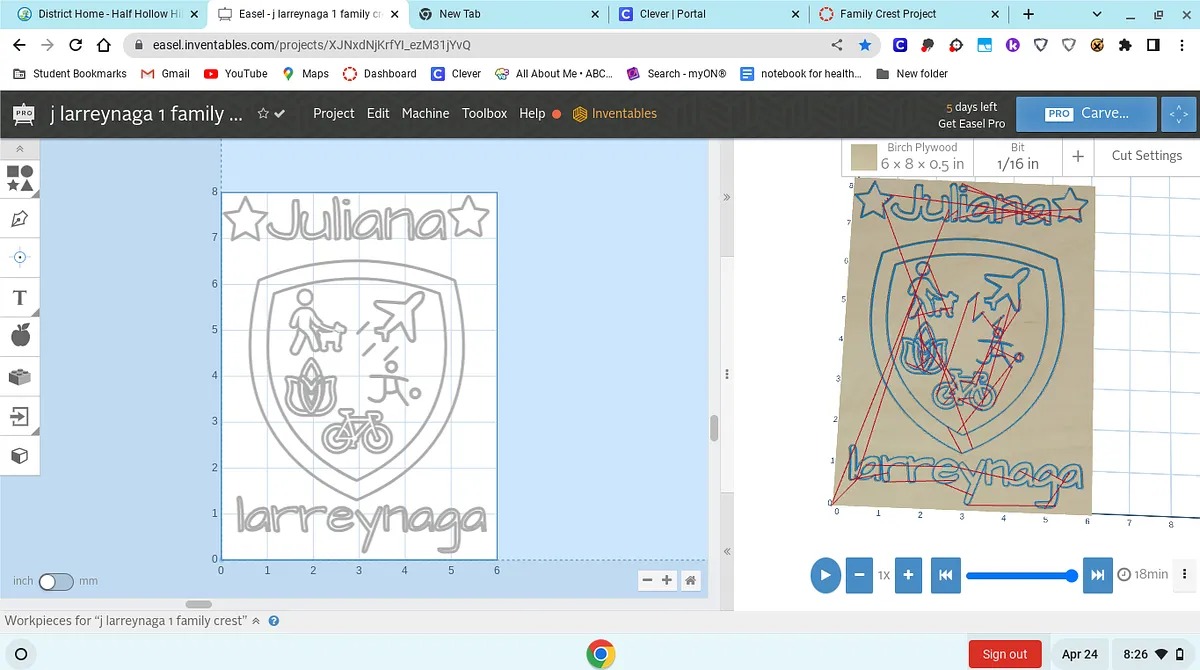Screen dimensions: 1200x670
Task: Open the Apps brick icon
Action: 20,376
